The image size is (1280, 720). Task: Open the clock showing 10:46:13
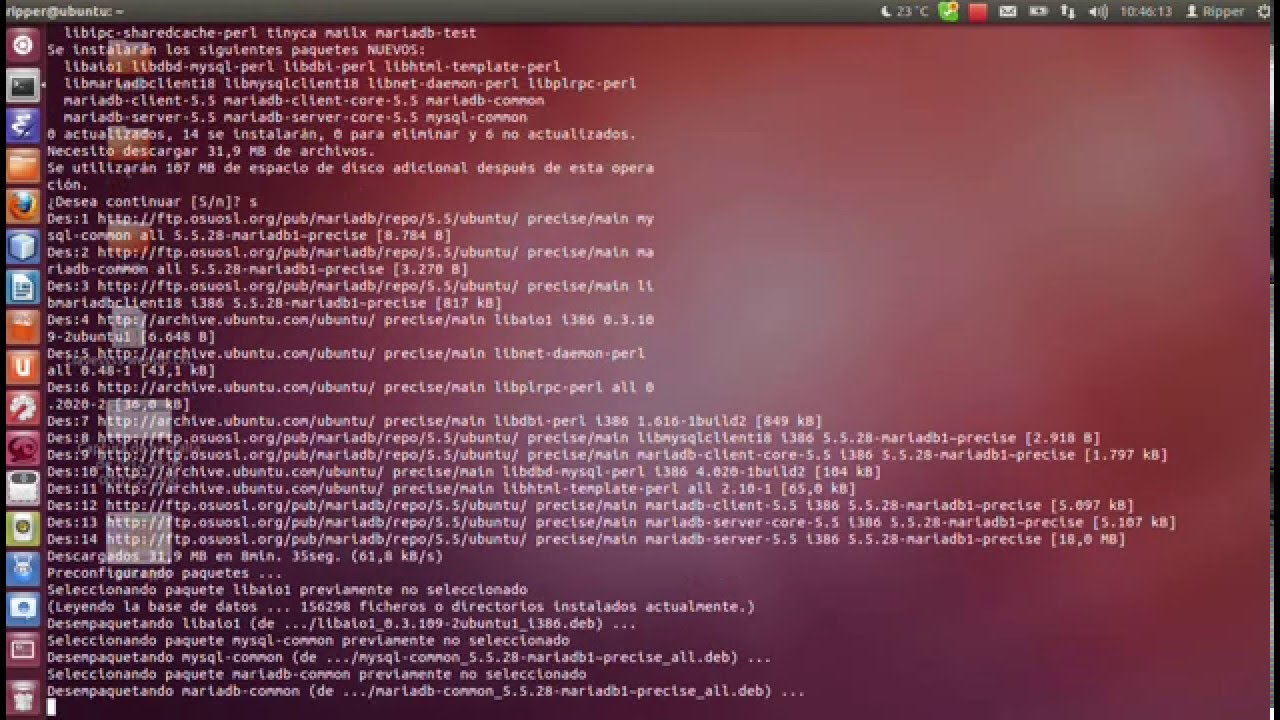[x=1146, y=11]
